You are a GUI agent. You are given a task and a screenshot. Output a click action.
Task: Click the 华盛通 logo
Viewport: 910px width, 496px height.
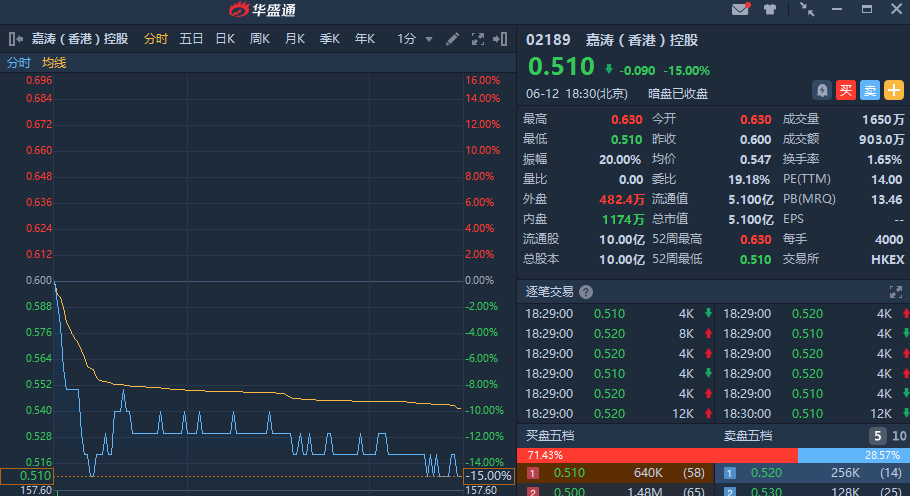point(262,9)
